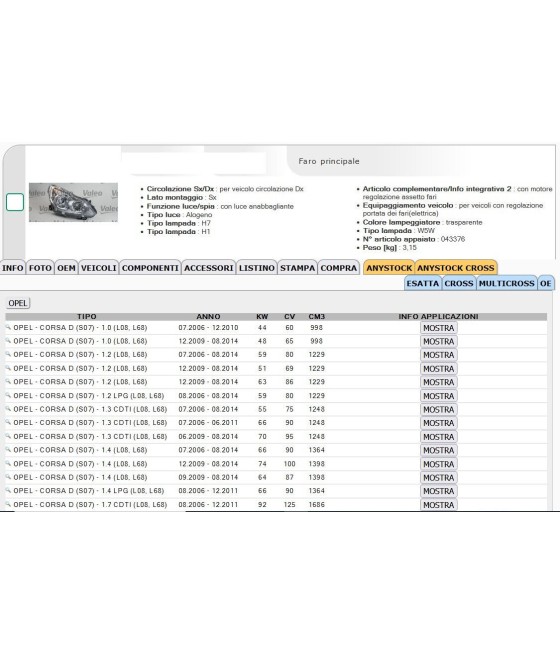Click magnifier icon beside Corsa 1.4 100CV row
This screenshot has height=655, width=560.
(8, 463)
